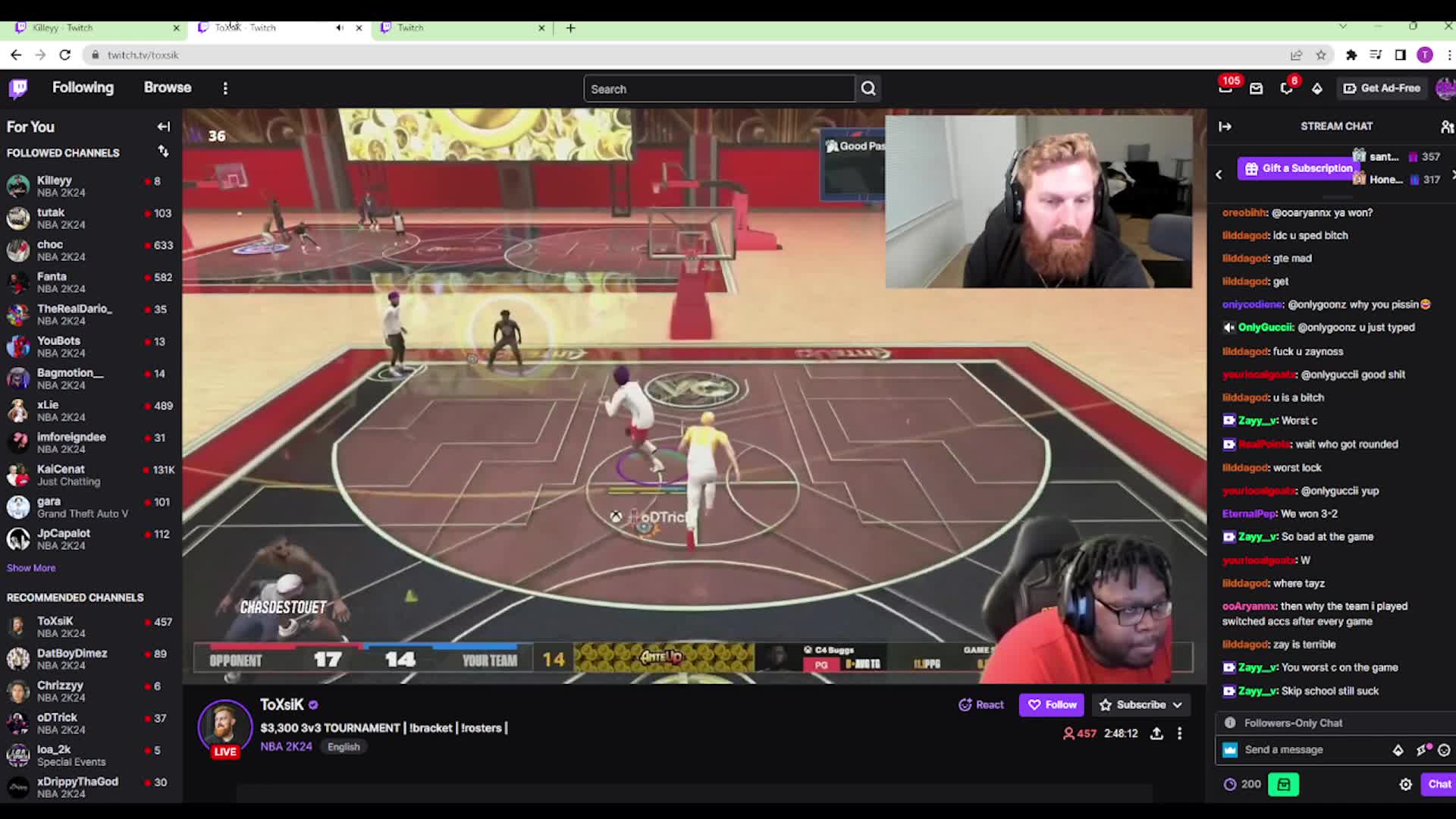Mute the ToXsiK tab audio icon
This screenshot has width=1456, height=819.
point(340,27)
